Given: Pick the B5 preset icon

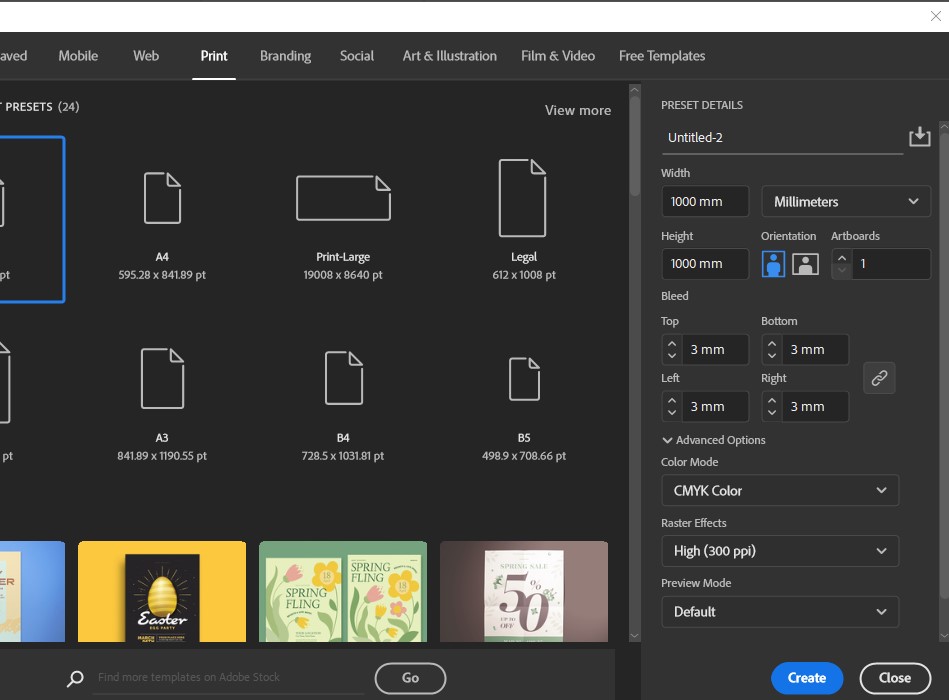Looking at the screenshot, I should tap(524, 379).
